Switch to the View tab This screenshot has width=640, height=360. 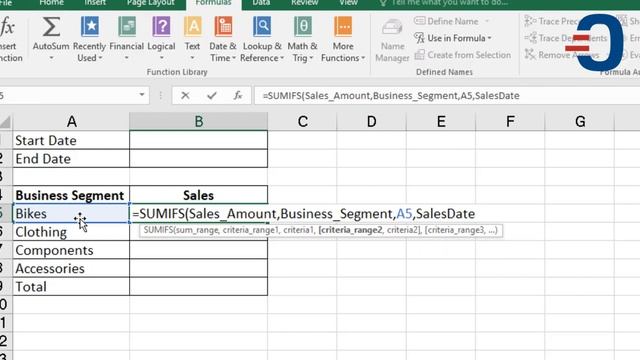(349, 3)
